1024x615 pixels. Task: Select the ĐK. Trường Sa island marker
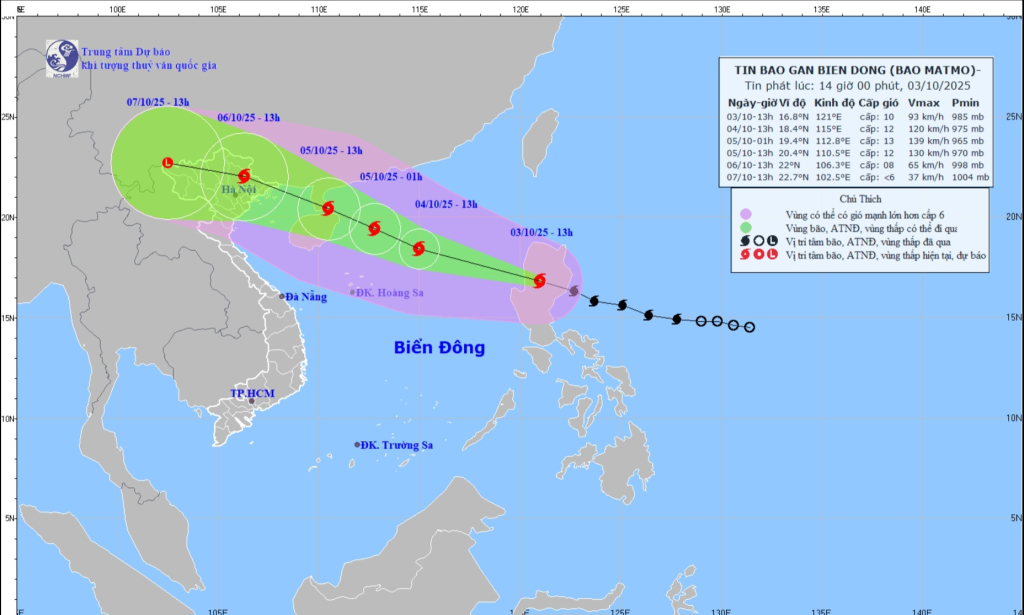[x=356, y=445]
